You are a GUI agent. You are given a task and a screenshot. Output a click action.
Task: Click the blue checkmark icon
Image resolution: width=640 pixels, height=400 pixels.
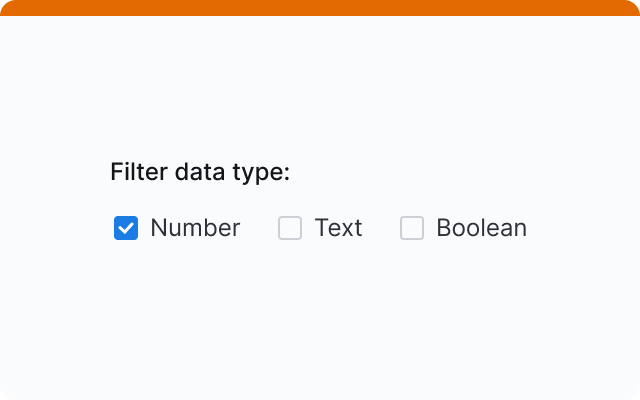[126, 229]
